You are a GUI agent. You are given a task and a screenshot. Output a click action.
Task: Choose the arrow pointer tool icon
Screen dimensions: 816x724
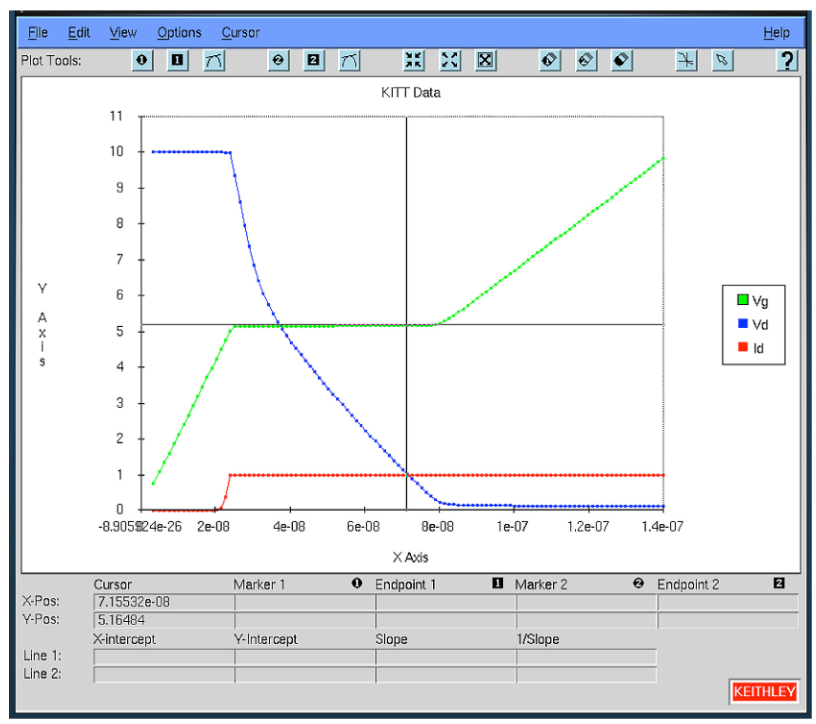pos(721,61)
